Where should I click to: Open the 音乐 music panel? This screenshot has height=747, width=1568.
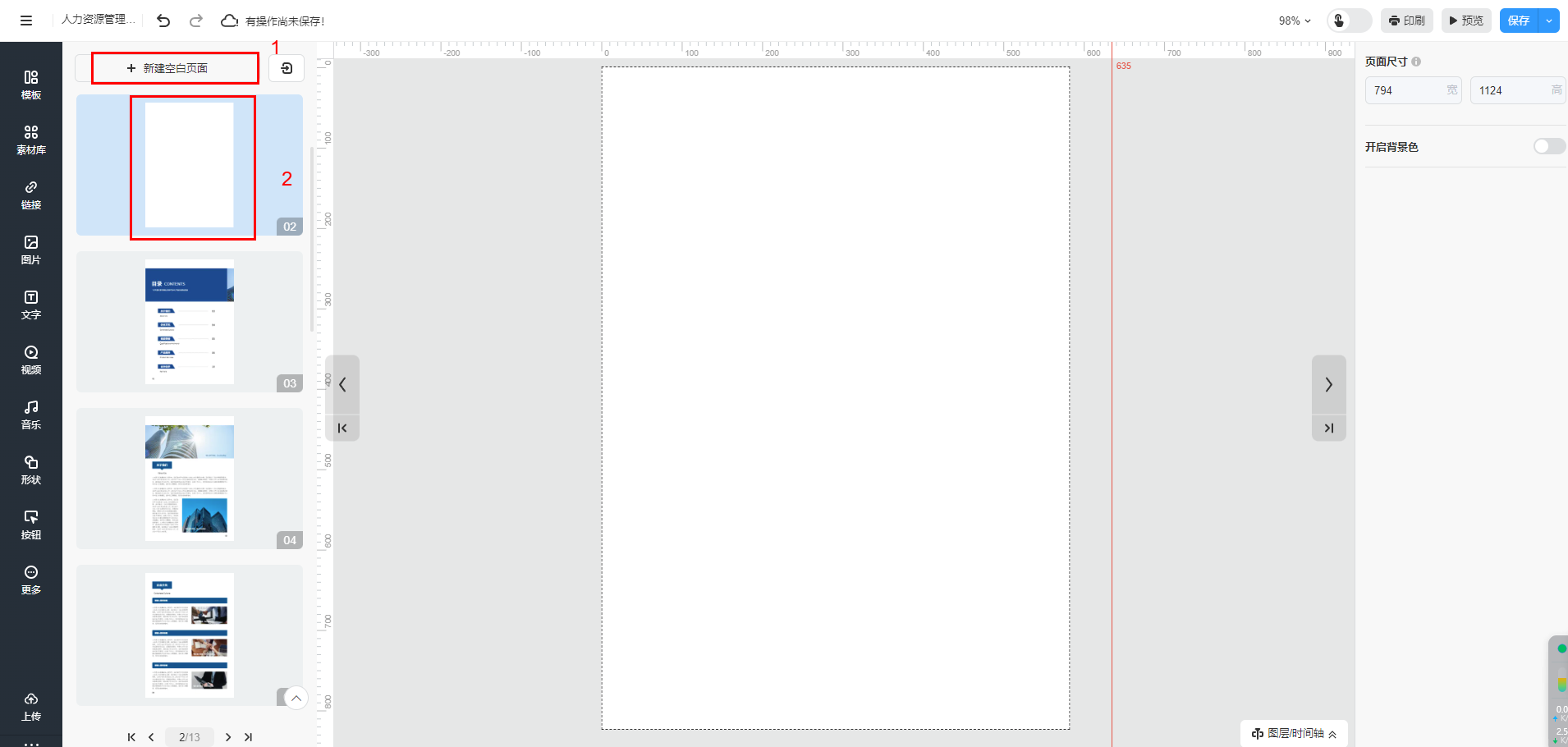[31, 415]
